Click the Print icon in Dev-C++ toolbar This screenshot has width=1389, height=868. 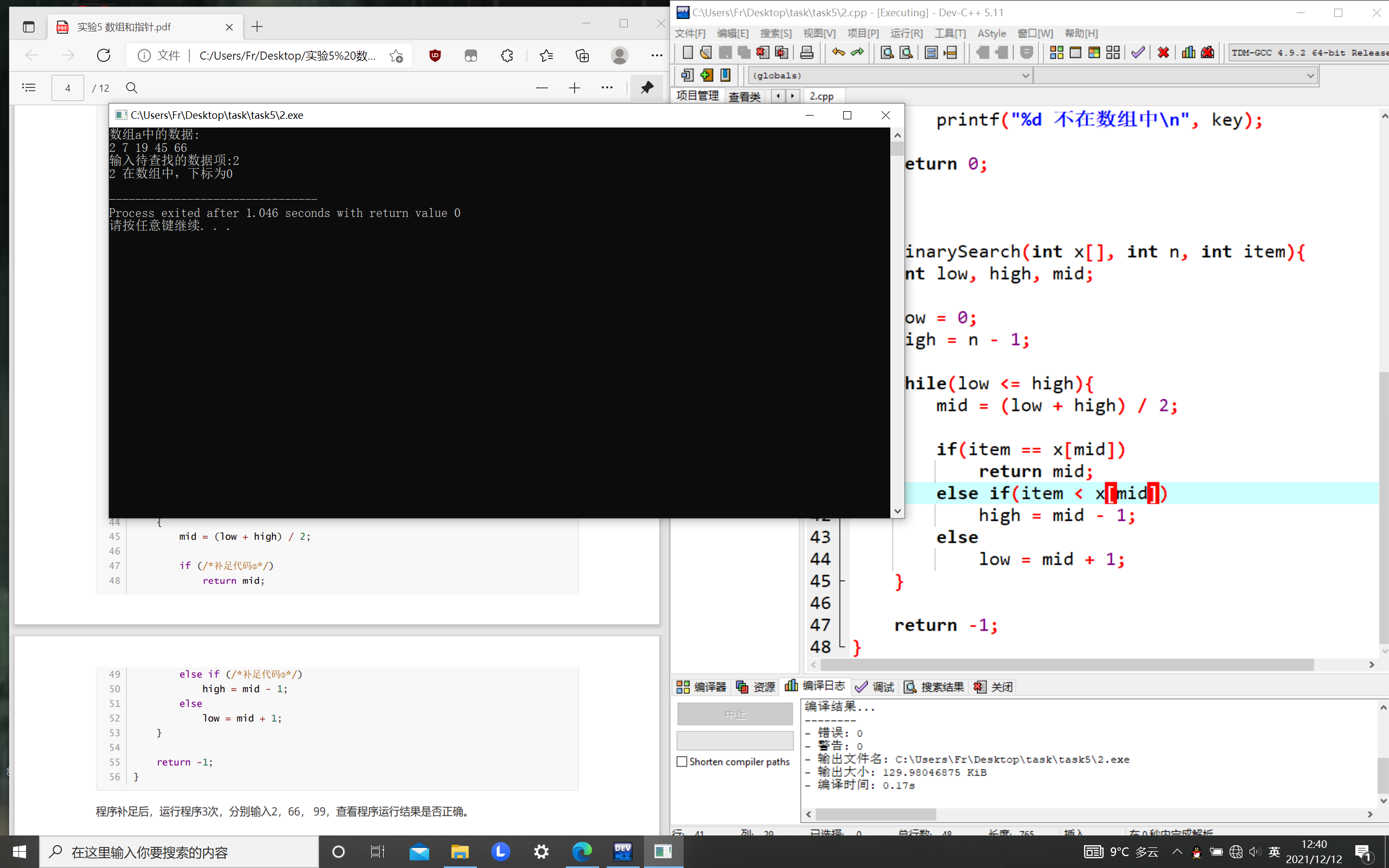[x=806, y=53]
